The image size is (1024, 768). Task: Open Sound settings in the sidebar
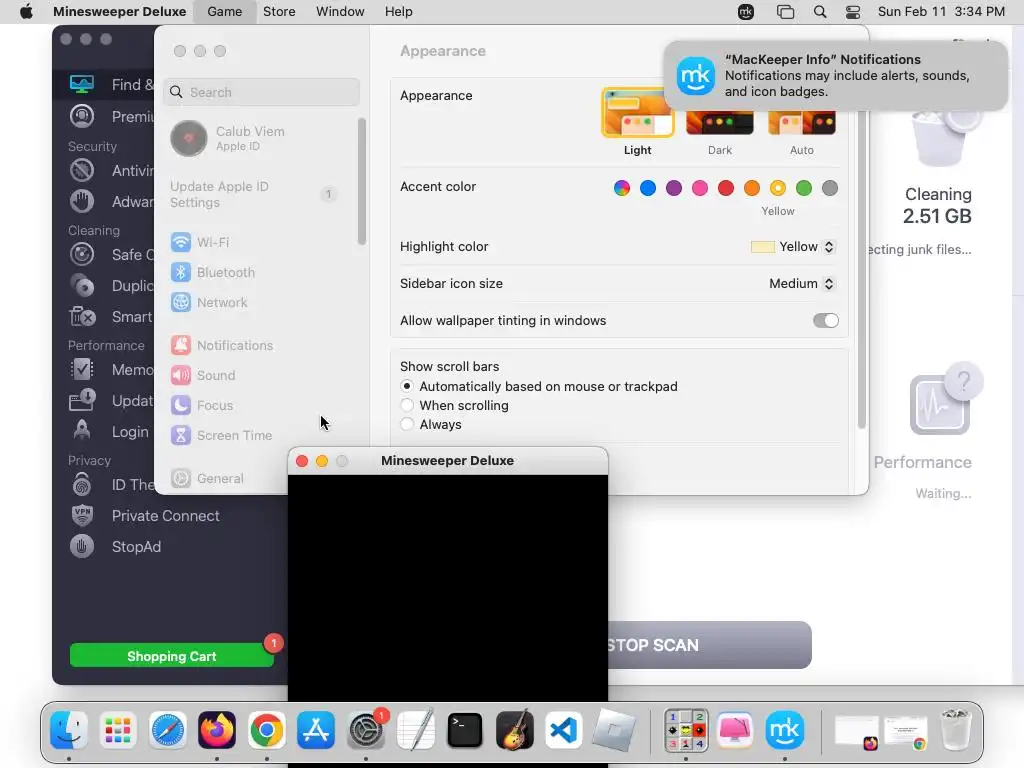pos(203,376)
